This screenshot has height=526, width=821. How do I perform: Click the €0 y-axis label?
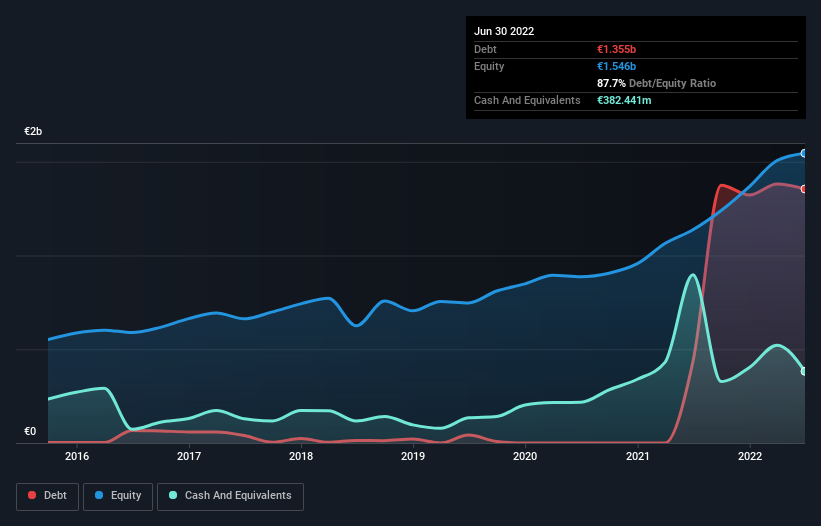point(30,432)
